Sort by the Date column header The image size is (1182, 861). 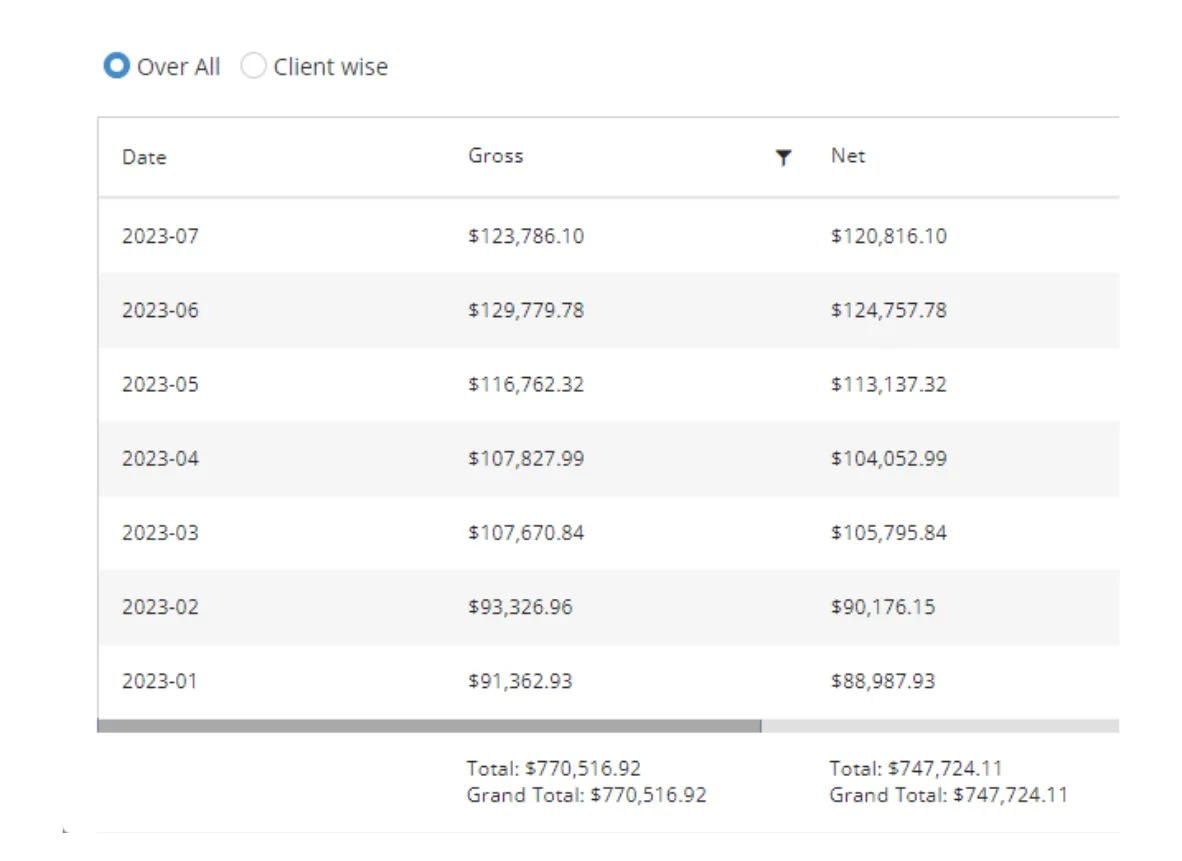click(x=144, y=157)
